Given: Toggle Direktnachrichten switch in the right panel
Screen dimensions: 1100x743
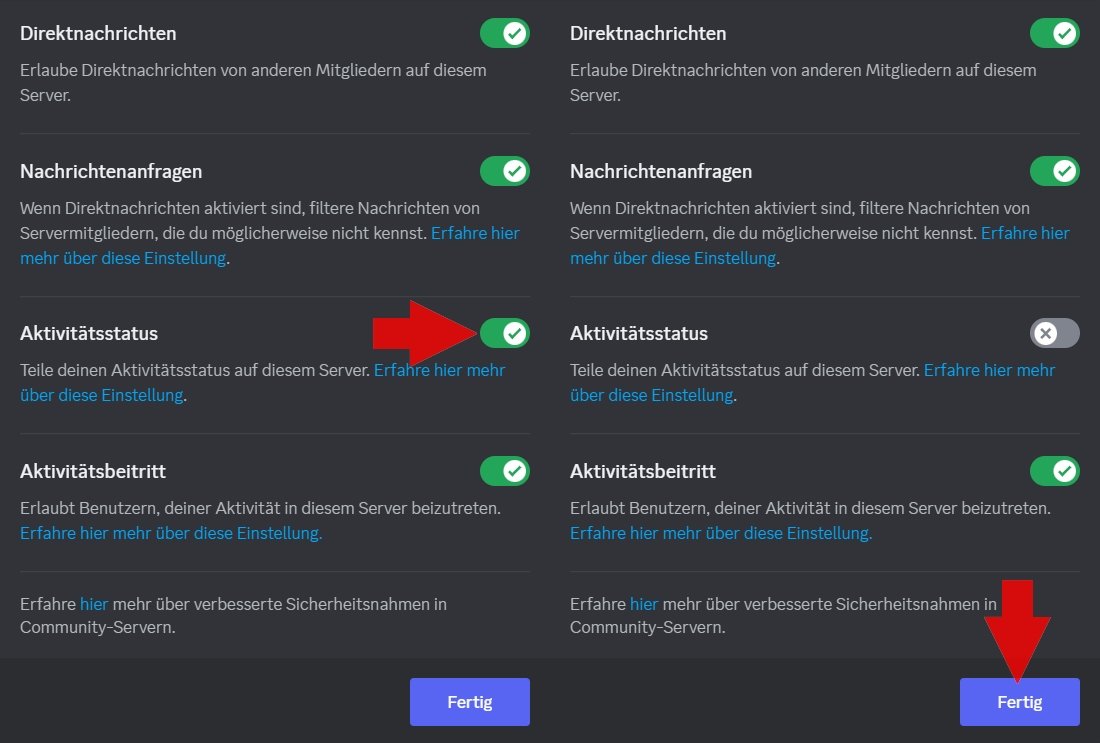Looking at the screenshot, I should click(1054, 33).
